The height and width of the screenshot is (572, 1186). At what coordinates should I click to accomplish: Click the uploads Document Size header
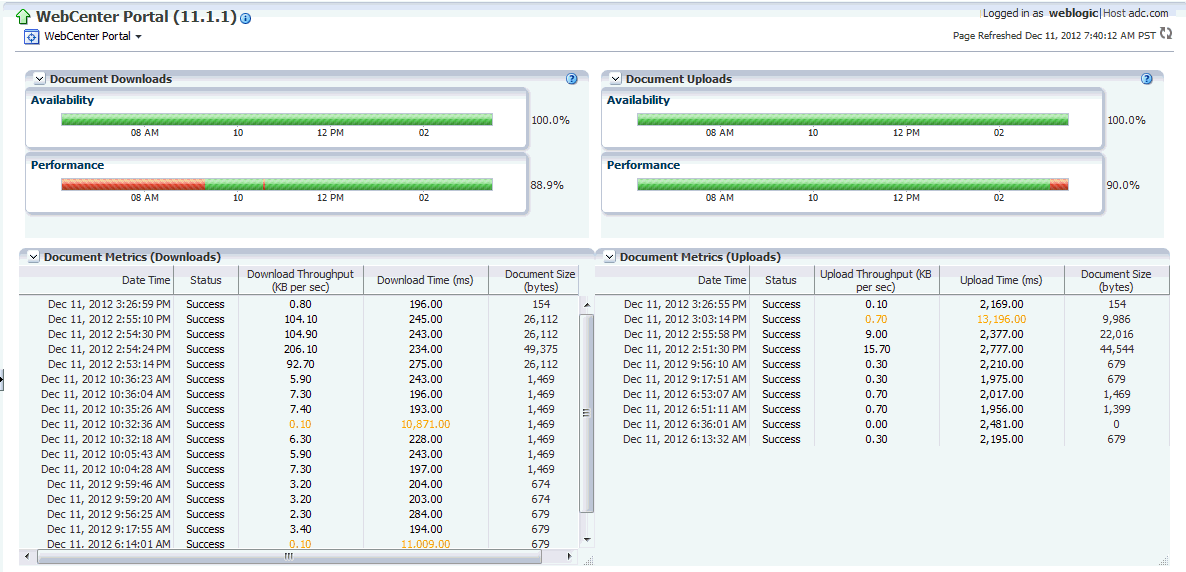click(x=1116, y=280)
